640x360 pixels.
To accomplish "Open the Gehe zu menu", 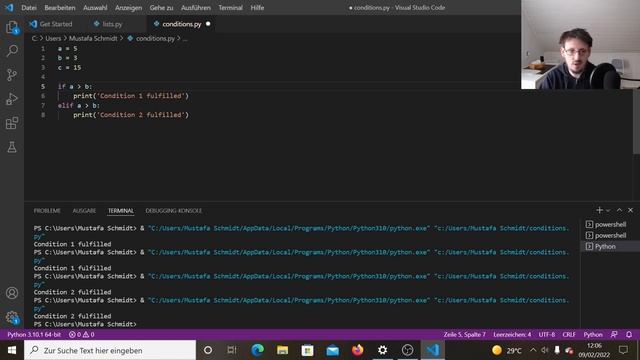I will tap(161, 7).
